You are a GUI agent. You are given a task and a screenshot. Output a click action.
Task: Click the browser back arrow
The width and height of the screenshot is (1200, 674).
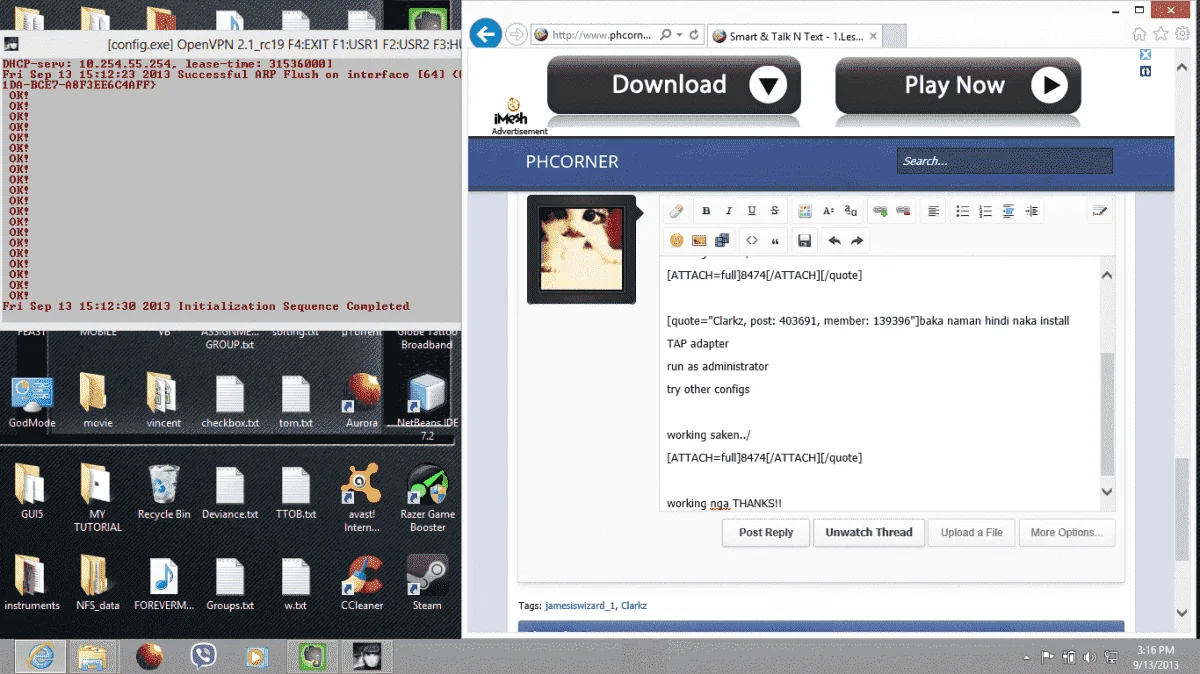(485, 34)
